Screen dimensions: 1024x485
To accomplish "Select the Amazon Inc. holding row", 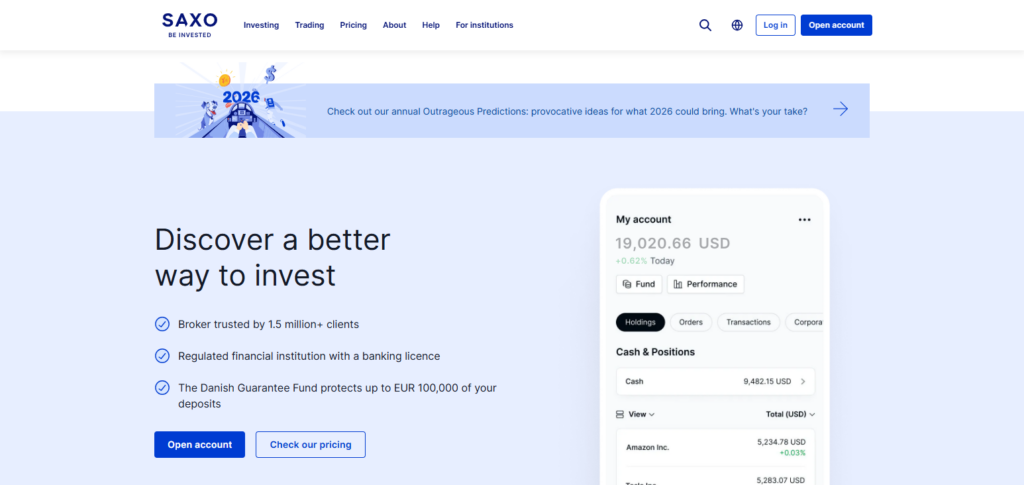I will pyautogui.click(x=715, y=446).
